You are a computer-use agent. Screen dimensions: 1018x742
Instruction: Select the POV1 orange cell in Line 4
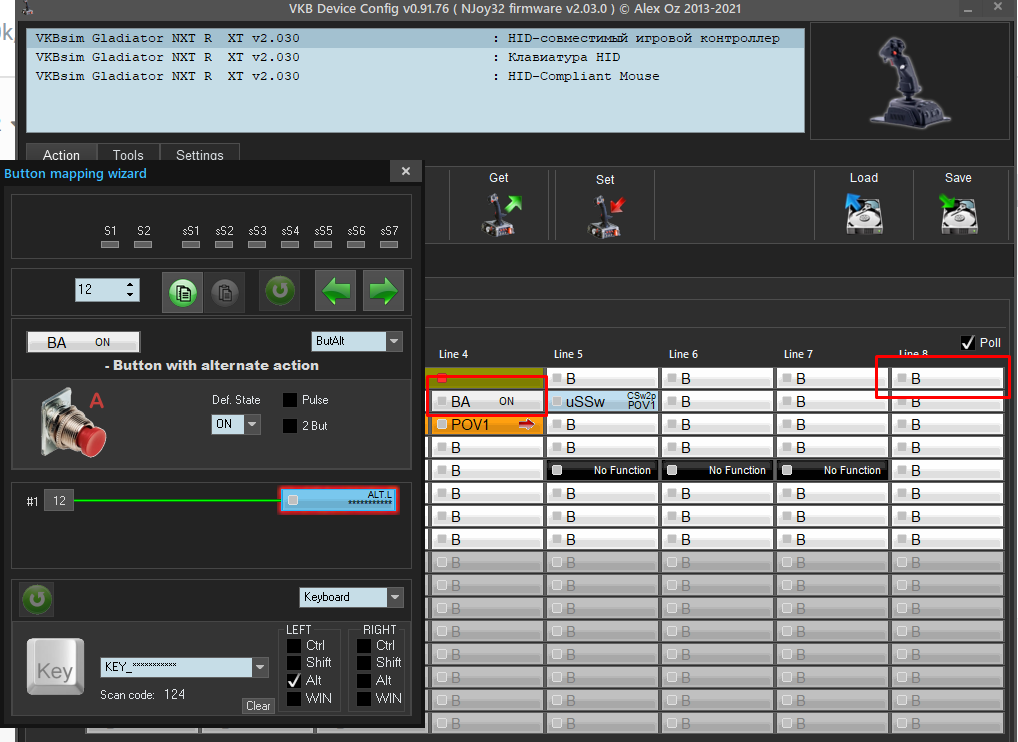[487, 425]
